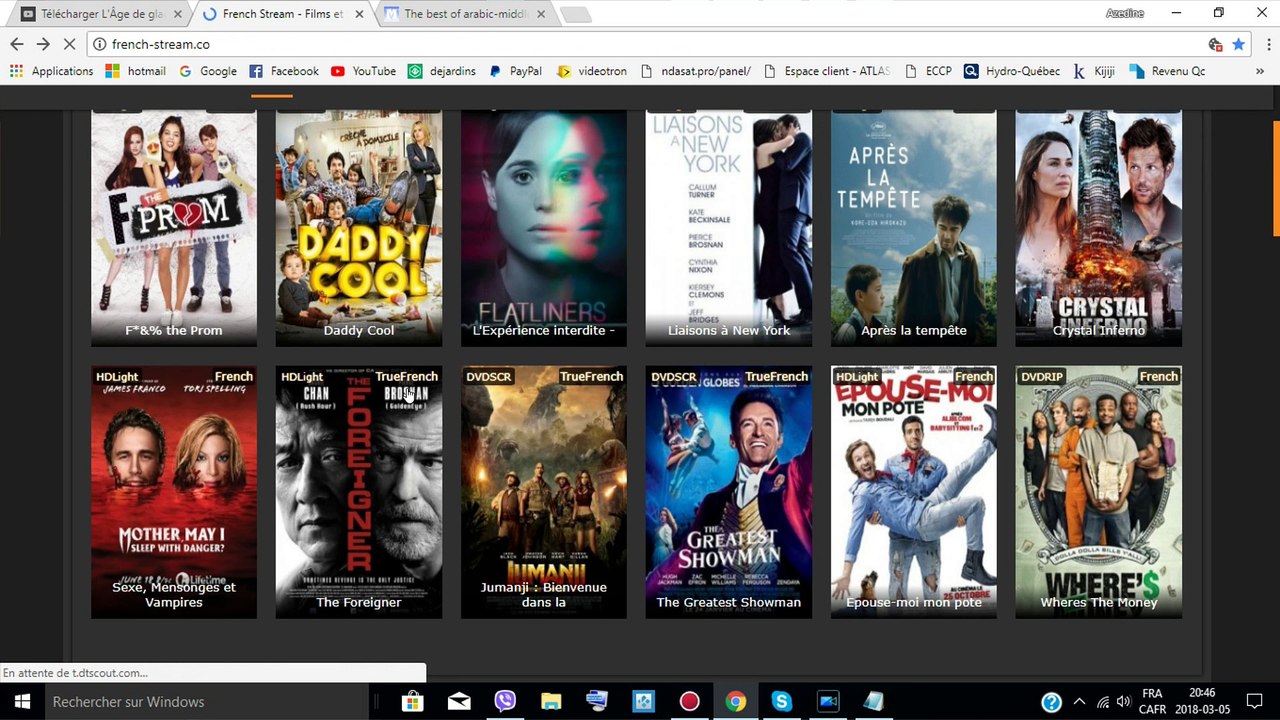Open the Windows Start menu
This screenshot has width=1280, height=720.
(22, 701)
